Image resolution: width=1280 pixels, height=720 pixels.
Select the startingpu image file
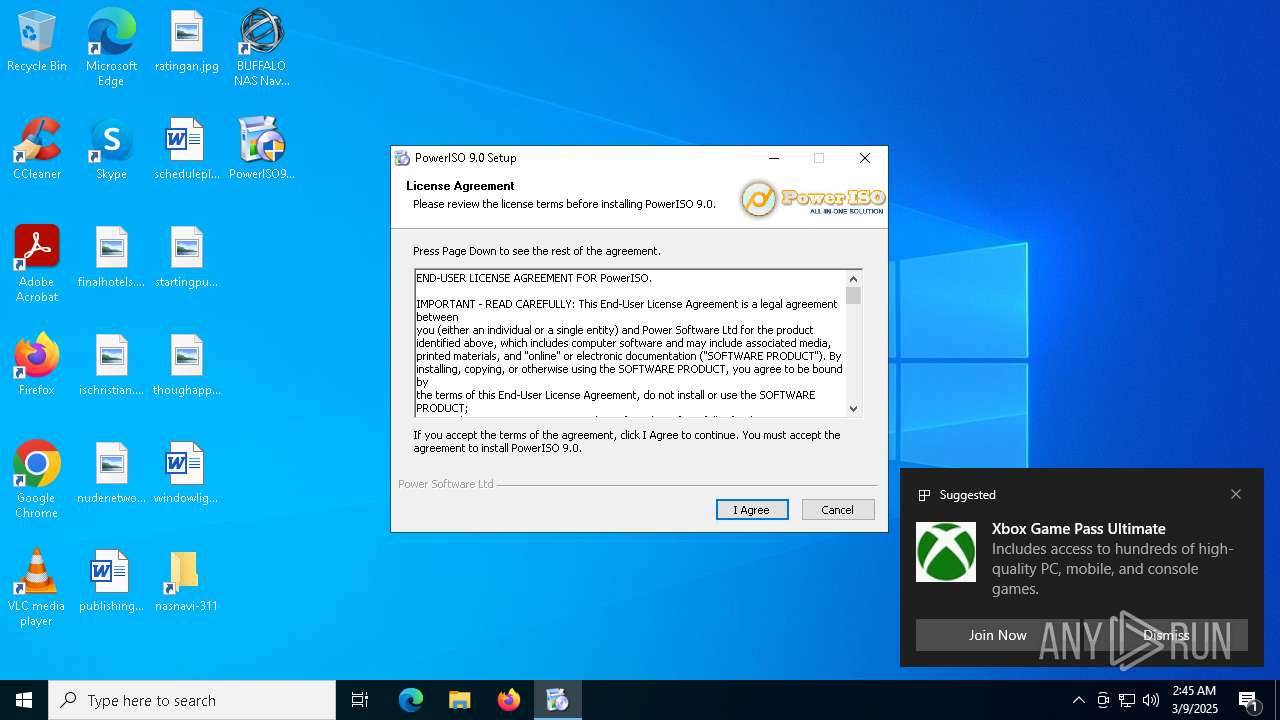point(186,258)
